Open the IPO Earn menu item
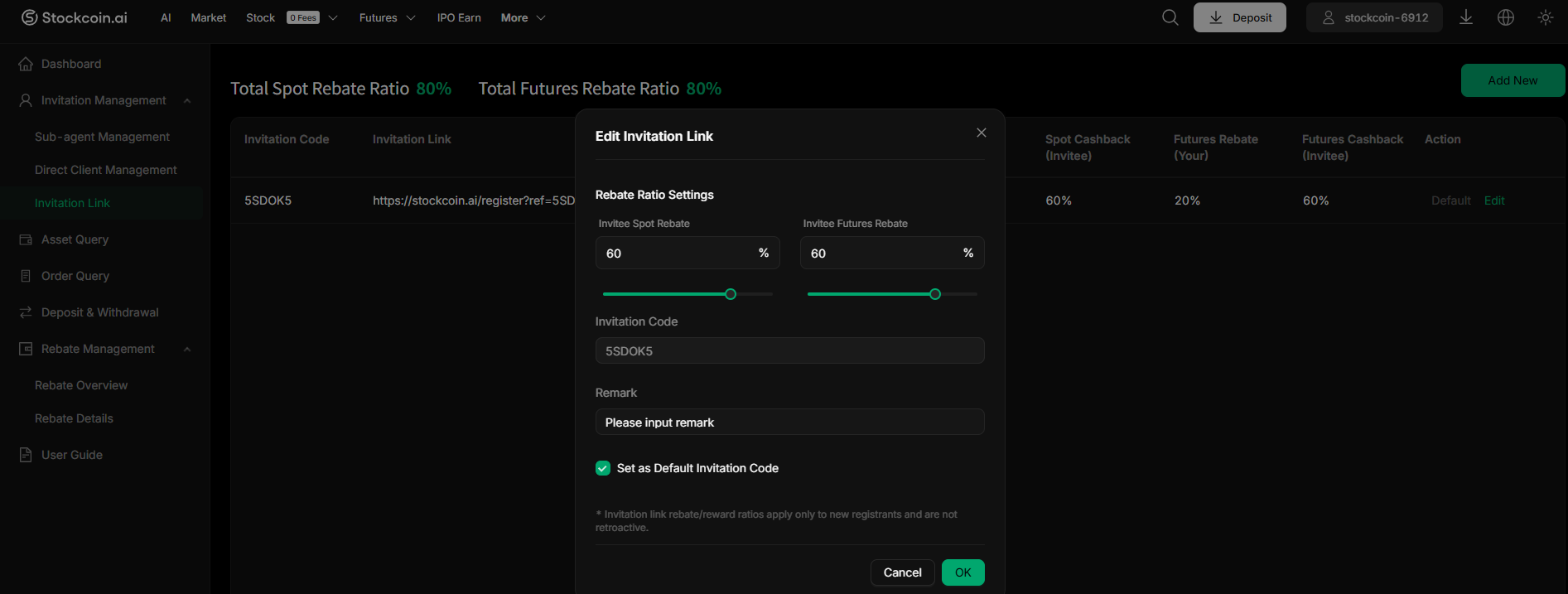This screenshot has height=594, width=1568. 459,17
